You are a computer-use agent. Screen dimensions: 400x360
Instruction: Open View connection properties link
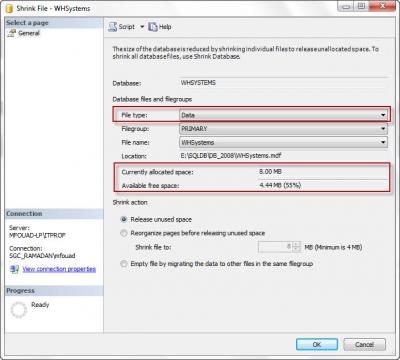(59, 269)
